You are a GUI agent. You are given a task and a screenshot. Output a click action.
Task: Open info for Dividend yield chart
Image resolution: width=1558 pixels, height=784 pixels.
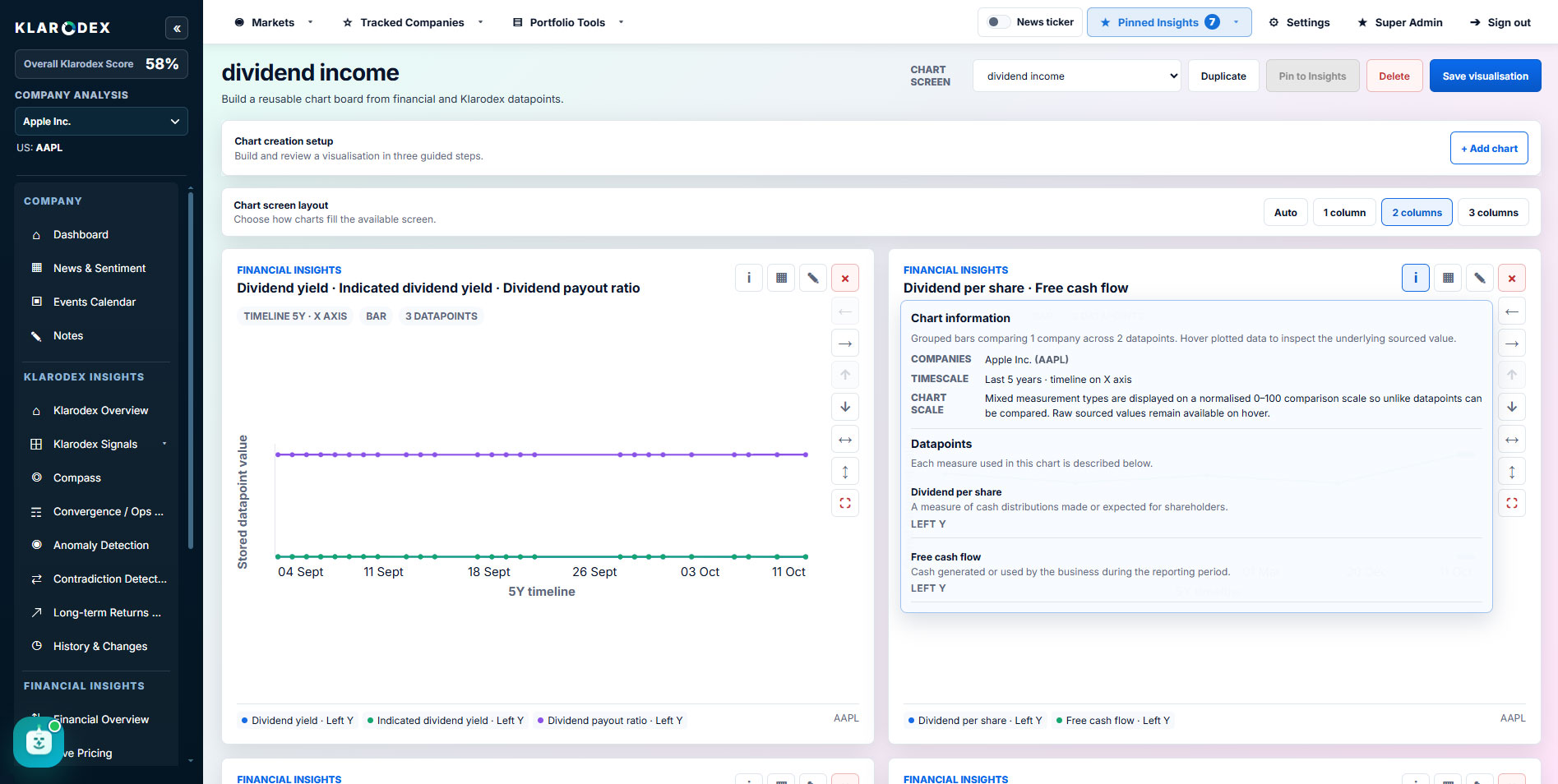point(748,278)
